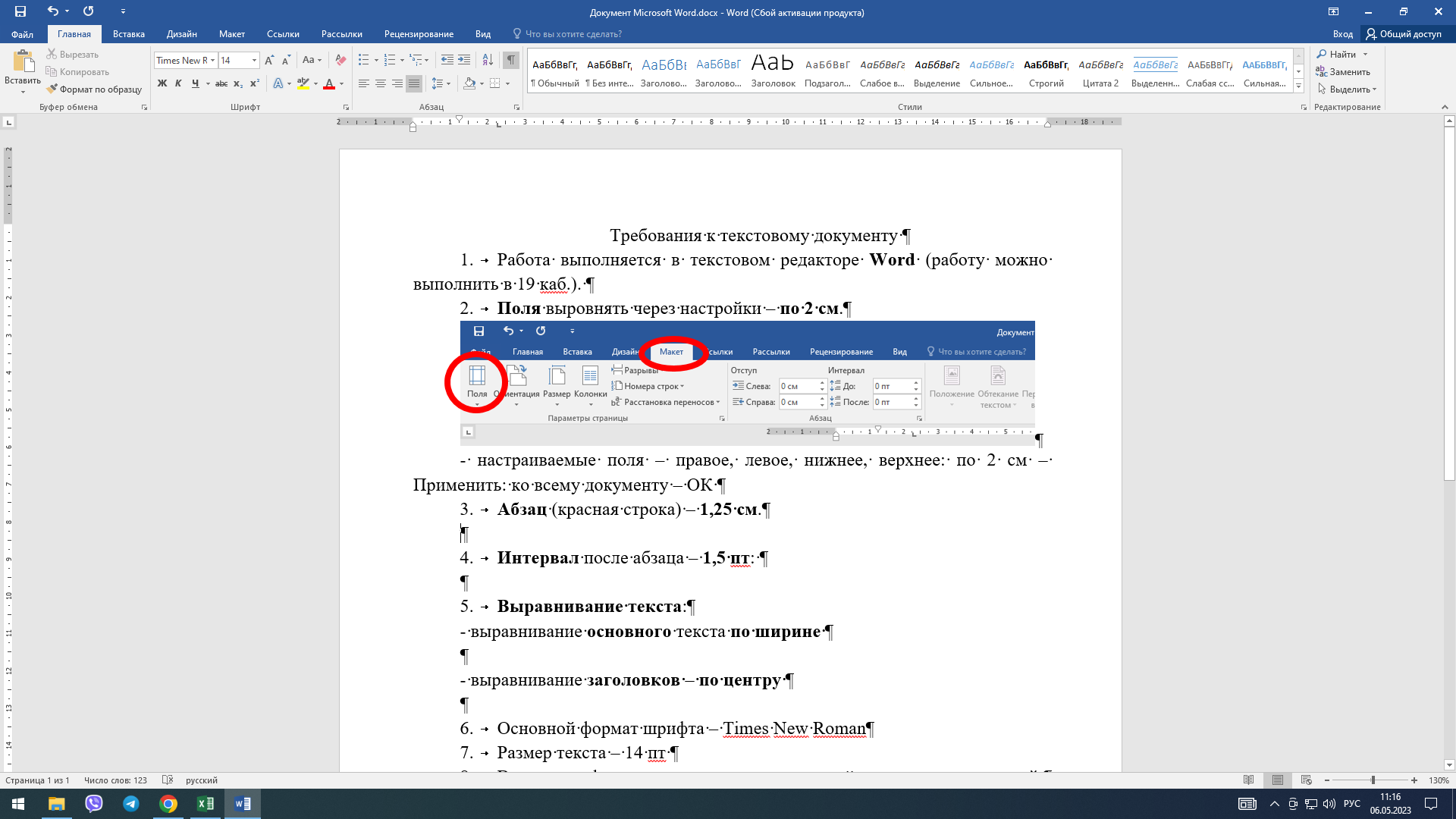Open font color dropdown arrow
Viewport: 1456px width, 819px height.
pyautogui.click(x=341, y=83)
